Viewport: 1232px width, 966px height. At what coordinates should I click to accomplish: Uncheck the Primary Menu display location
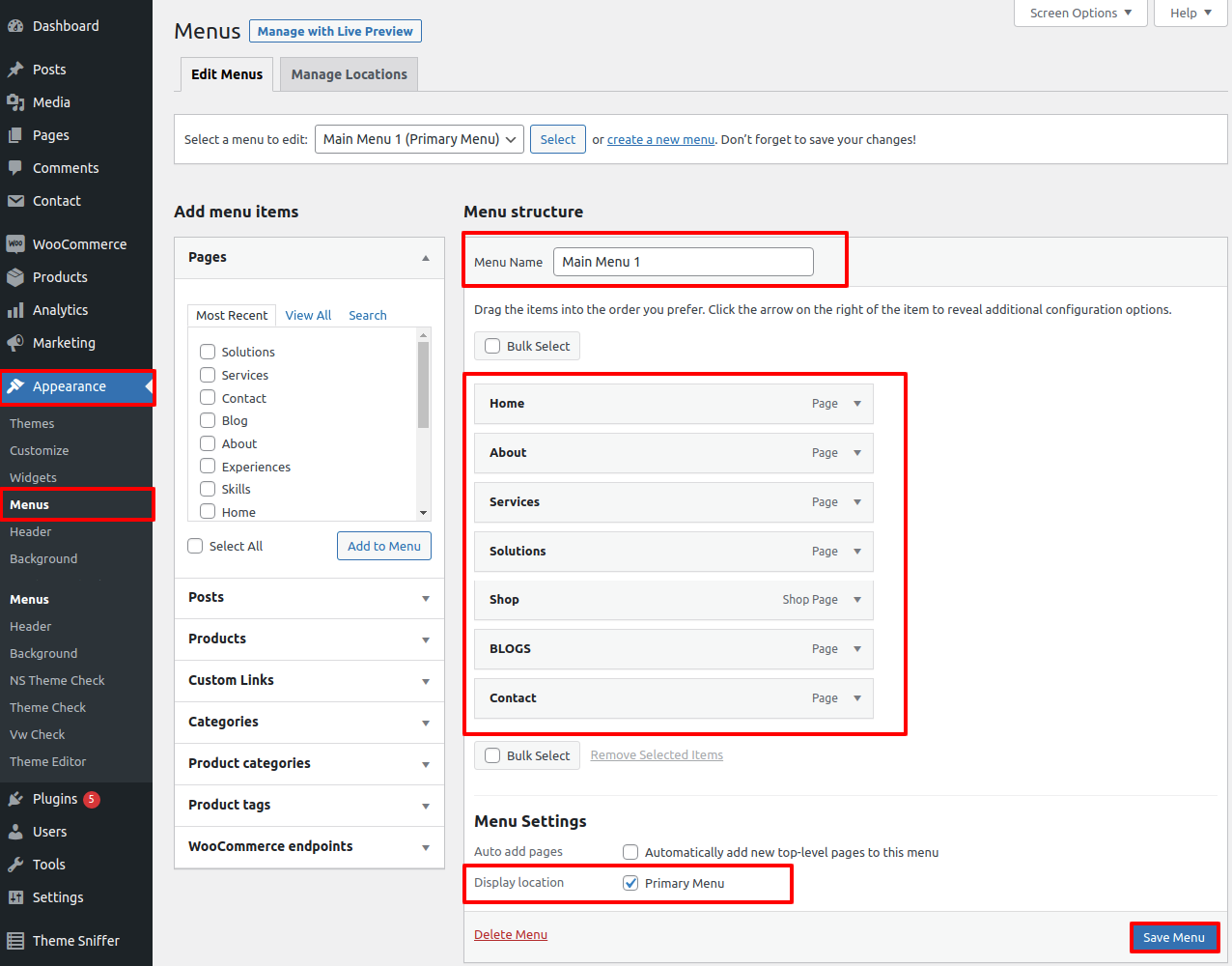[x=630, y=883]
